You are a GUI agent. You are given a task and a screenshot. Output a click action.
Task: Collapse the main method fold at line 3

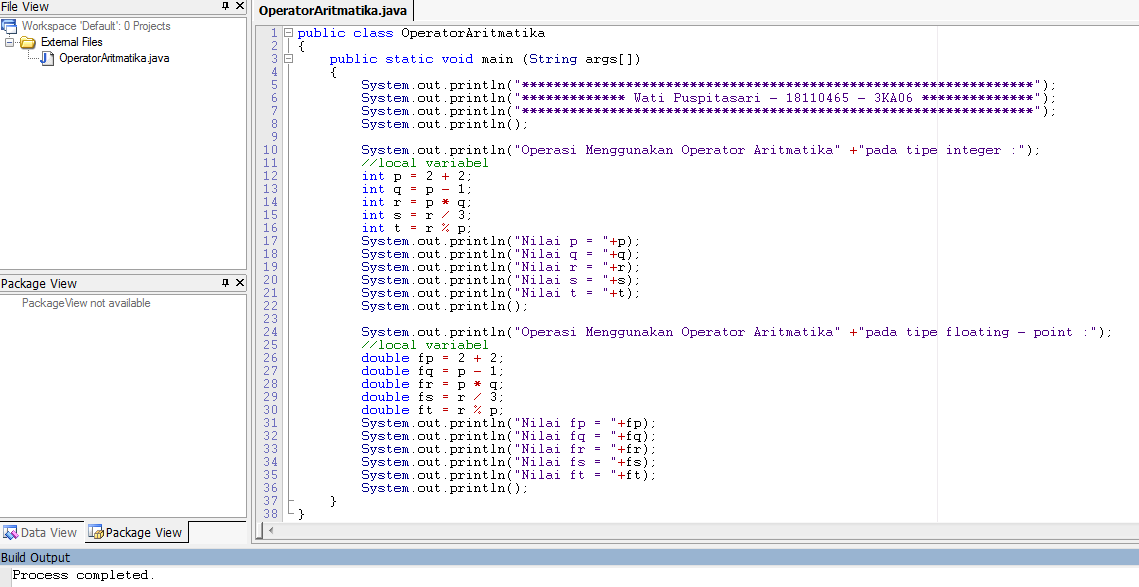[x=288, y=59]
